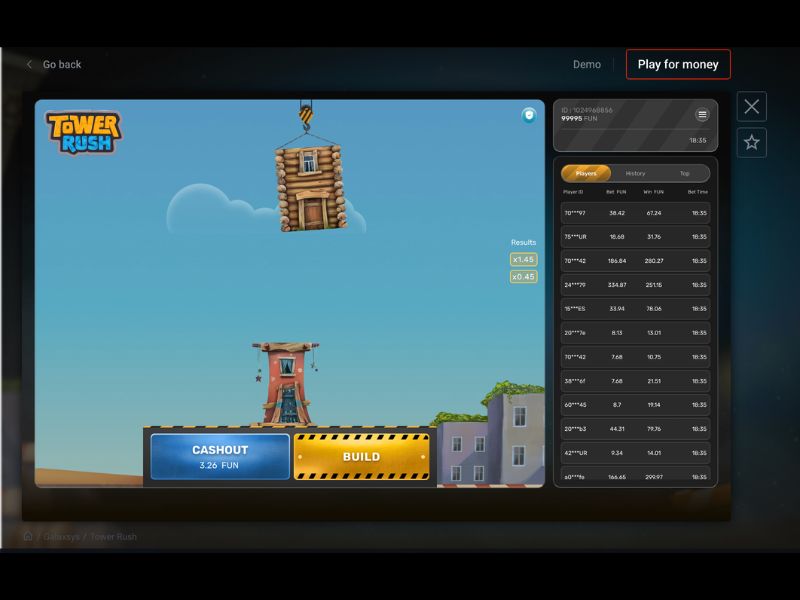Click the Play for money button

coord(678,64)
